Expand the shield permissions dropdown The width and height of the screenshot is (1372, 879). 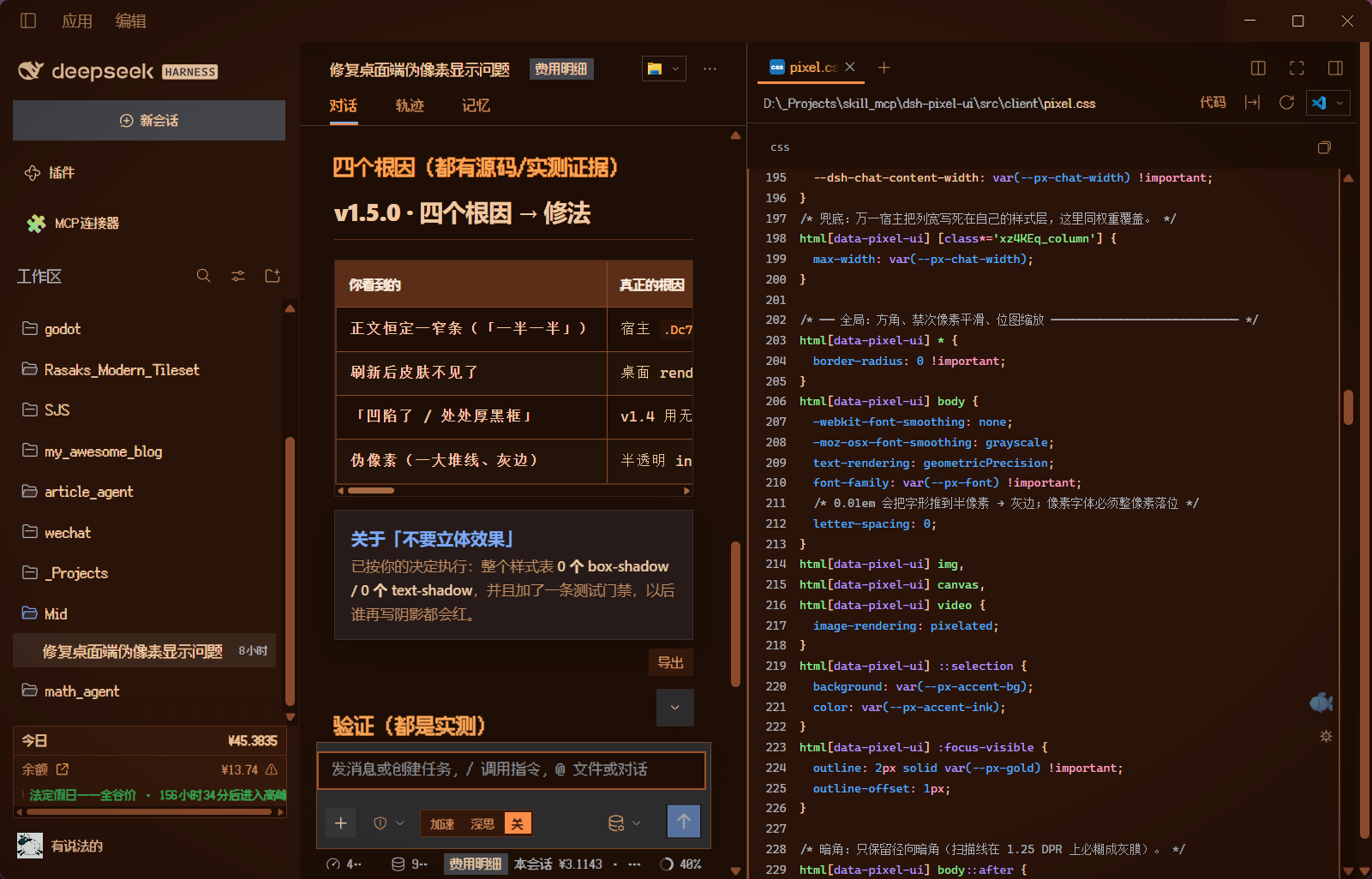click(389, 823)
